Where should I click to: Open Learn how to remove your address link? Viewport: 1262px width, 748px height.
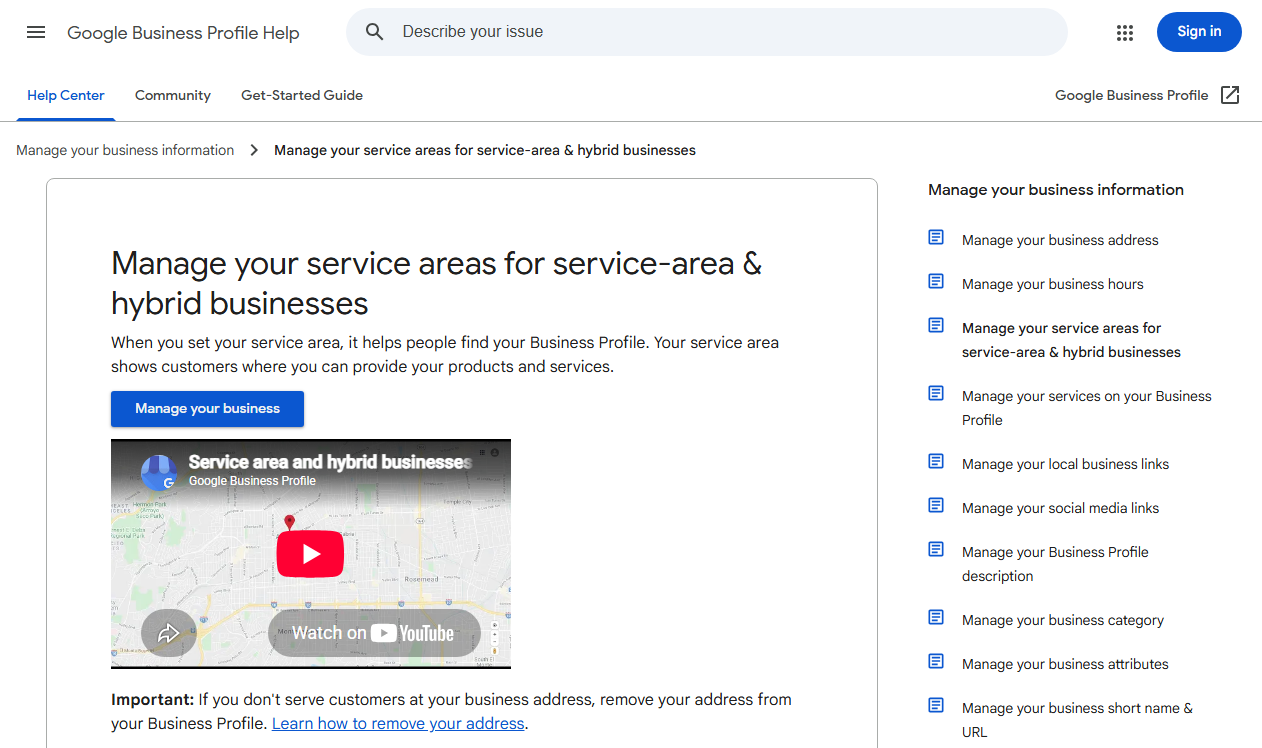click(398, 723)
